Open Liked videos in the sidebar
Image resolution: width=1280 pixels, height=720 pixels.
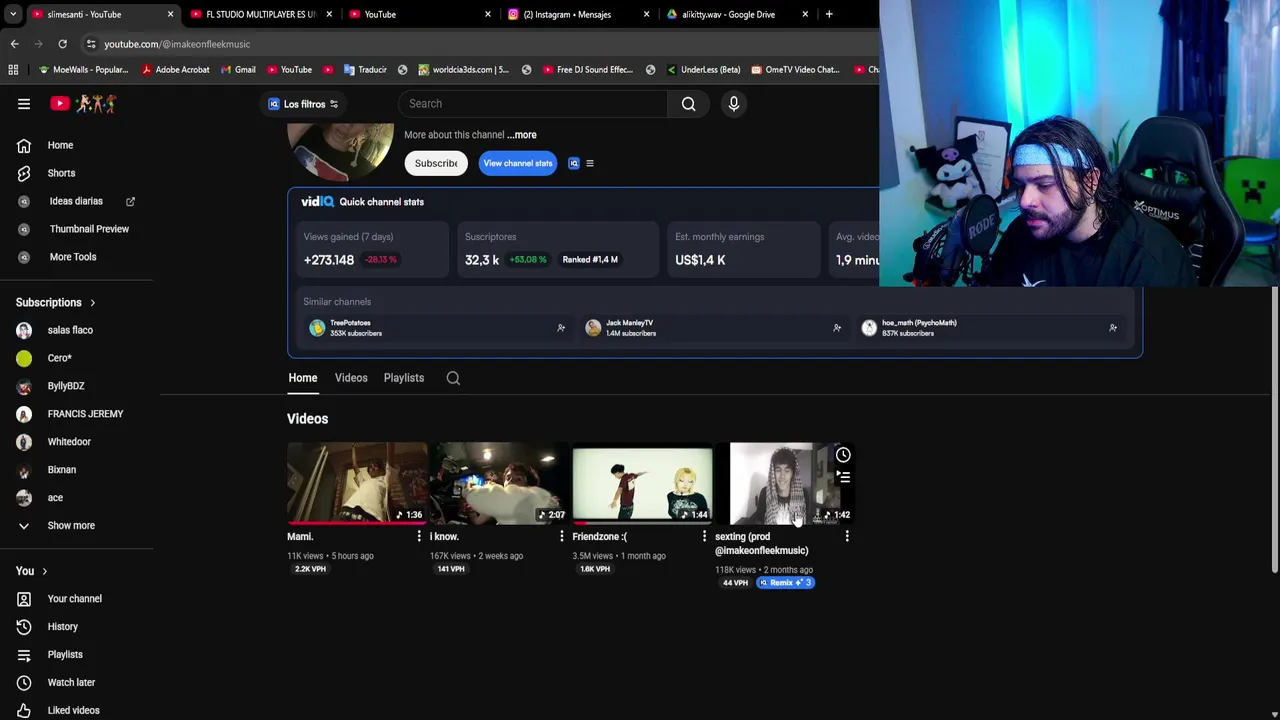click(x=73, y=710)
